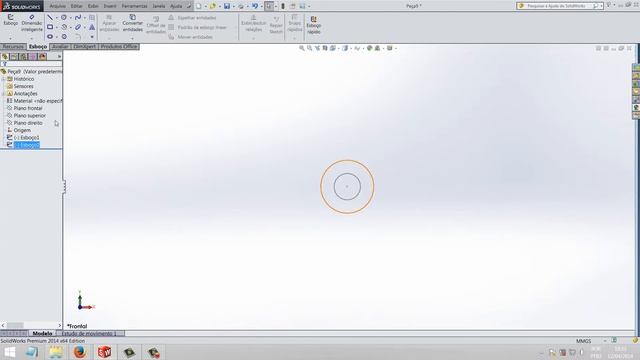The width and height of the screenshot is (640, 360).
Task: Open PropertyManager tab icon
Action: [14, 57]
